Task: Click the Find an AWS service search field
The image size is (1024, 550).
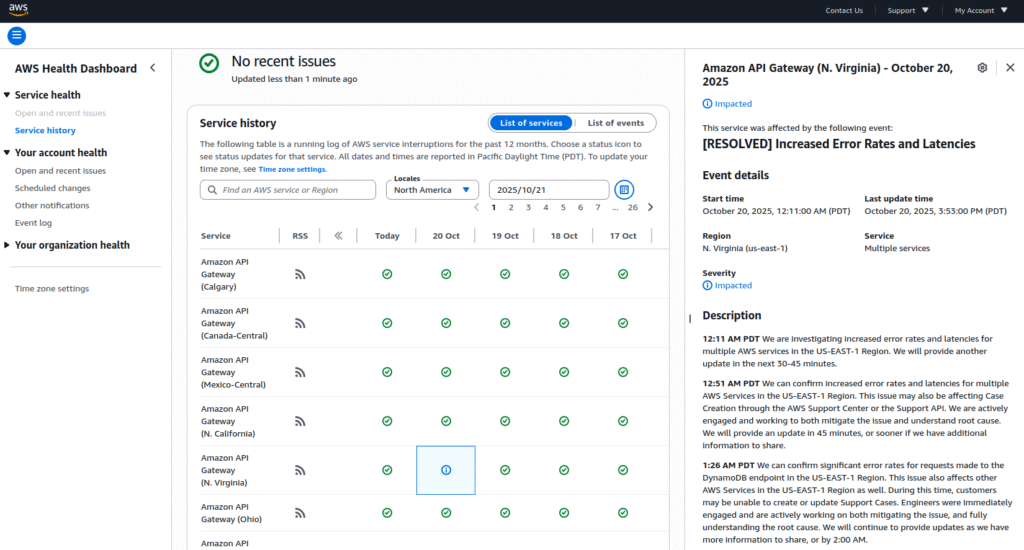Action: pyautogui.click(x=288, y=190)
